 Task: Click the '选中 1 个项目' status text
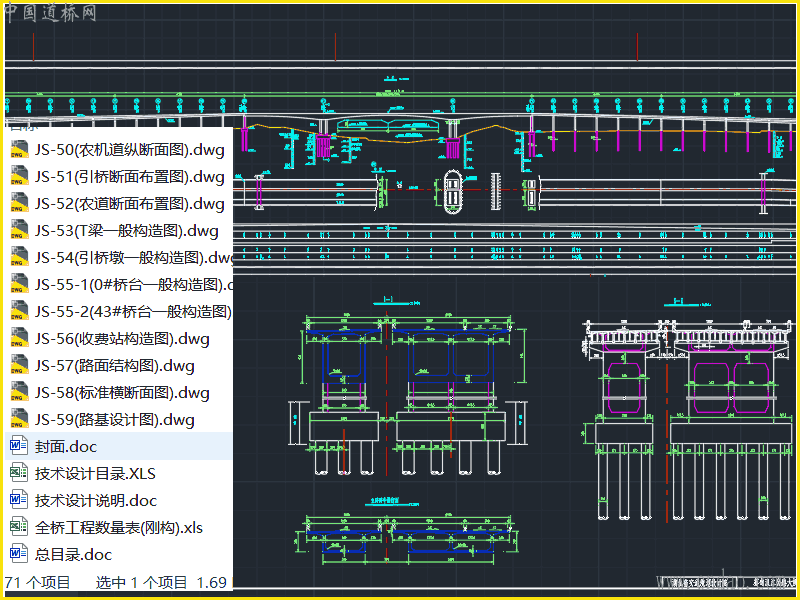pyautogui.click(x=141, y=582)
